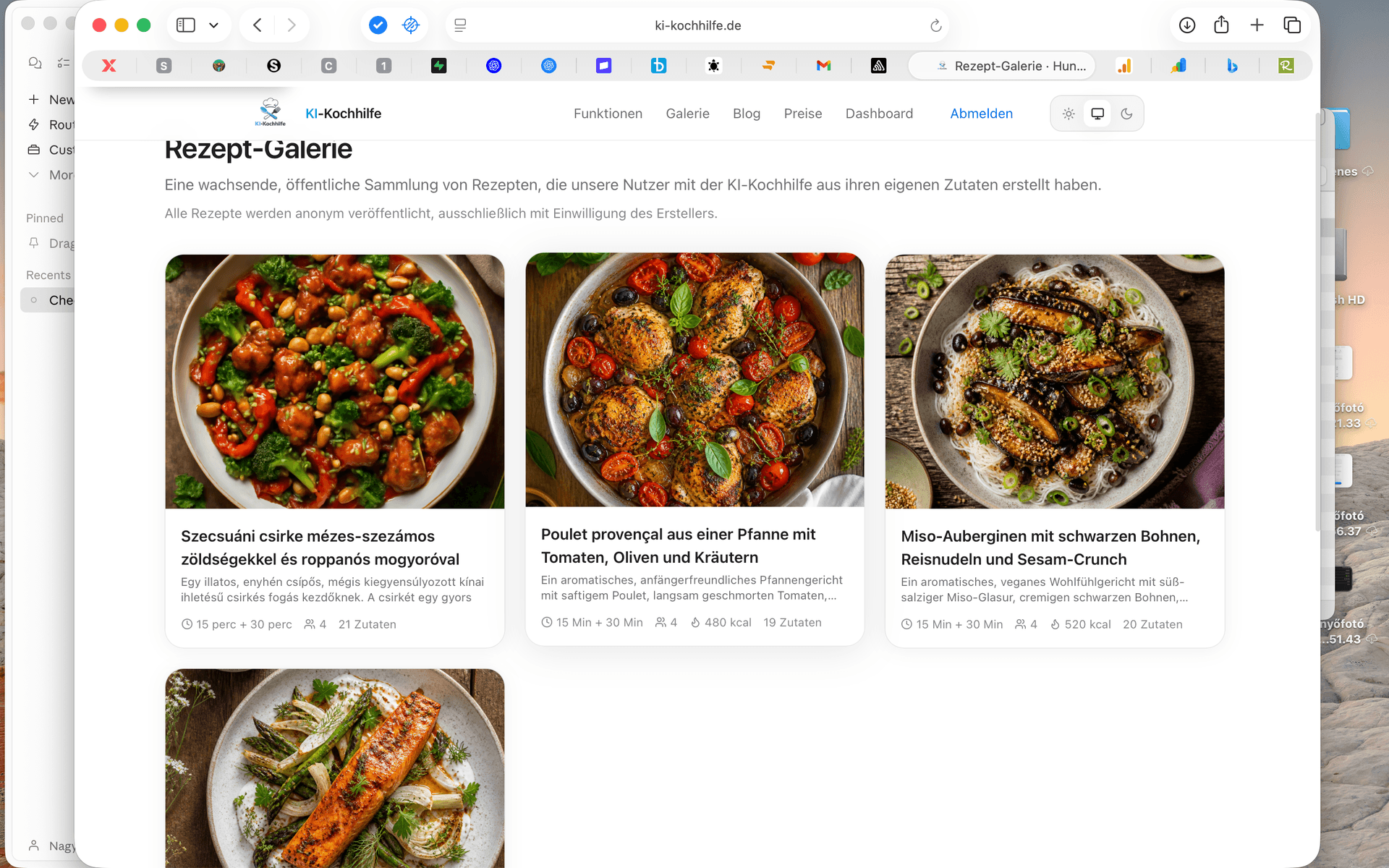Switch to light theme with sun icon
The width and height of the screenshot is (1389, 868).
[x=1069, y=114]
